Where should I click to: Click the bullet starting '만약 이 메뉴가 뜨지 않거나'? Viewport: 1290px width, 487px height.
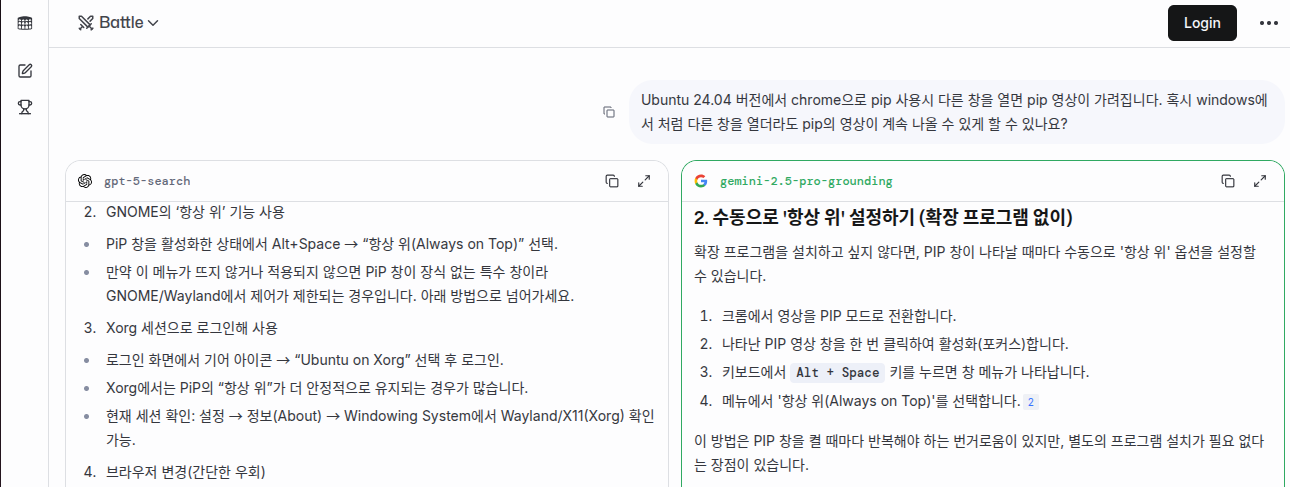click(340, 284)
